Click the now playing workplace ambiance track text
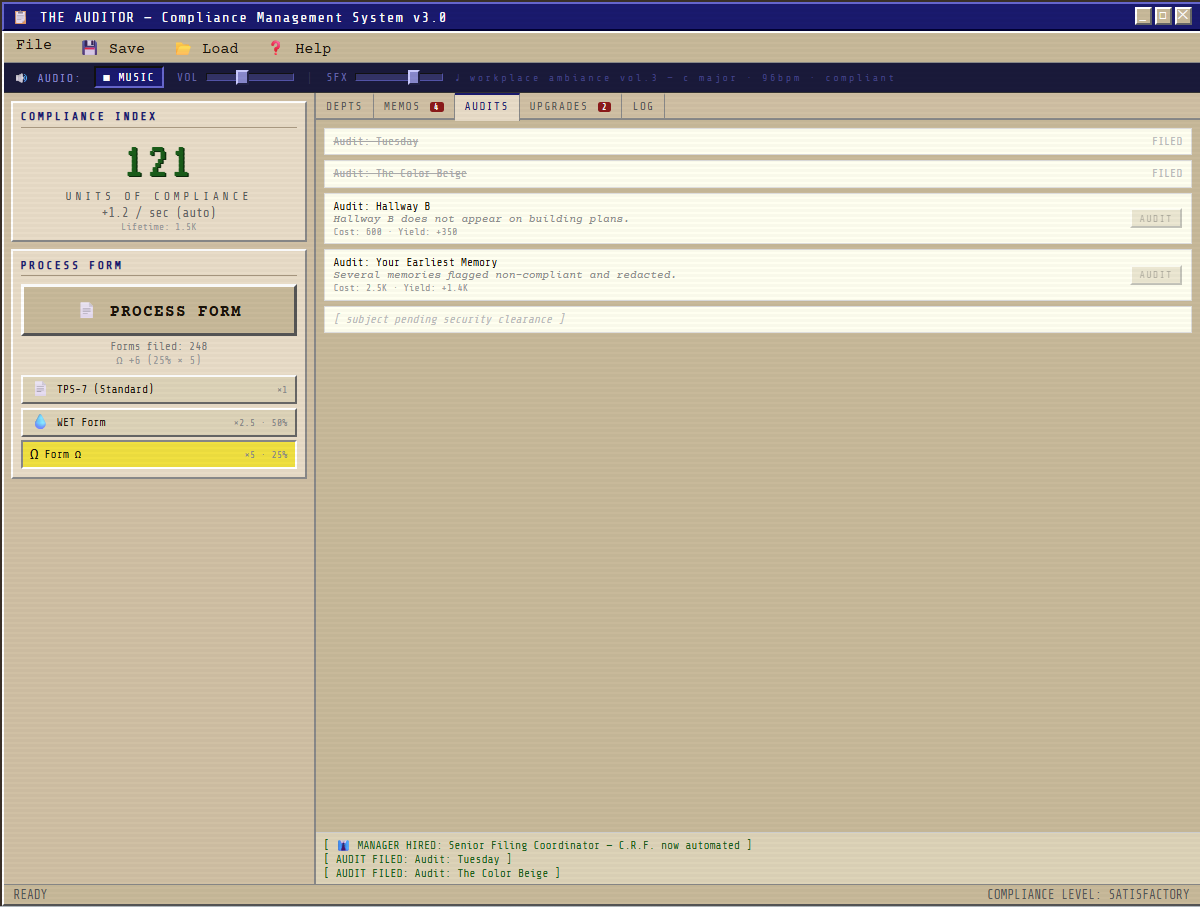1200x907 pixels. (x=675, y=78)
